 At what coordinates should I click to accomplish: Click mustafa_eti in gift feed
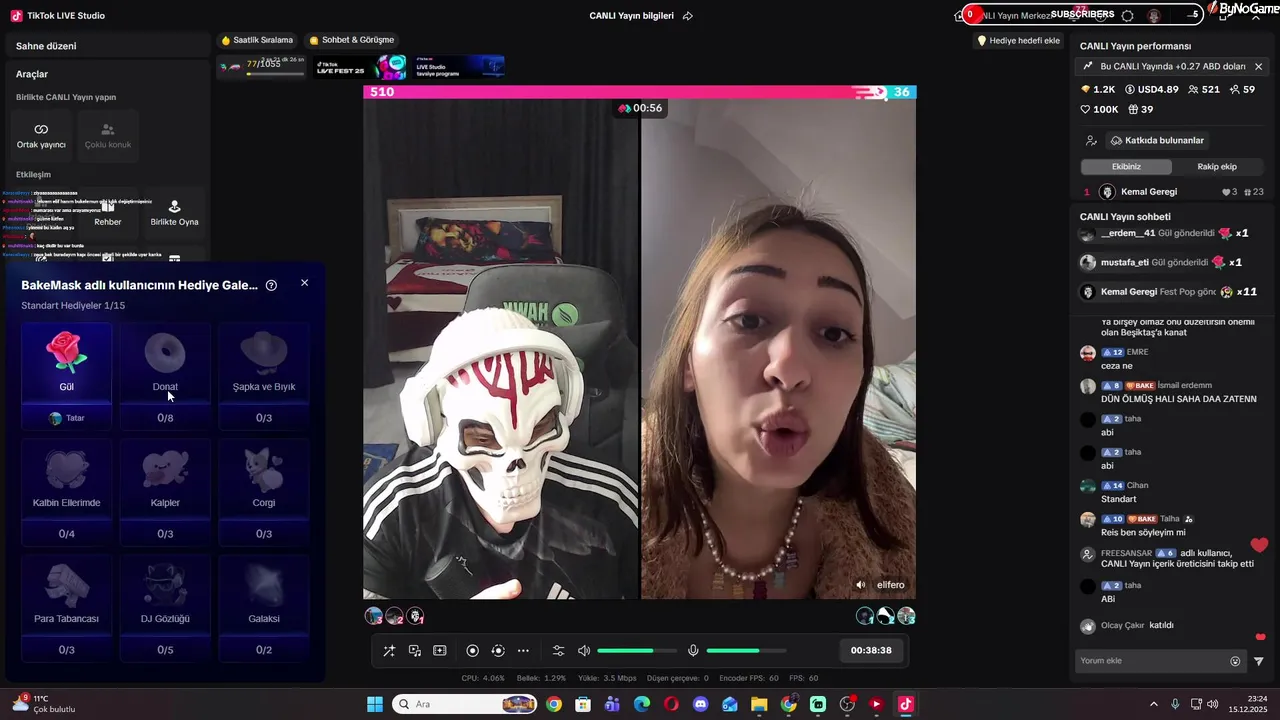click(1125, 262)
